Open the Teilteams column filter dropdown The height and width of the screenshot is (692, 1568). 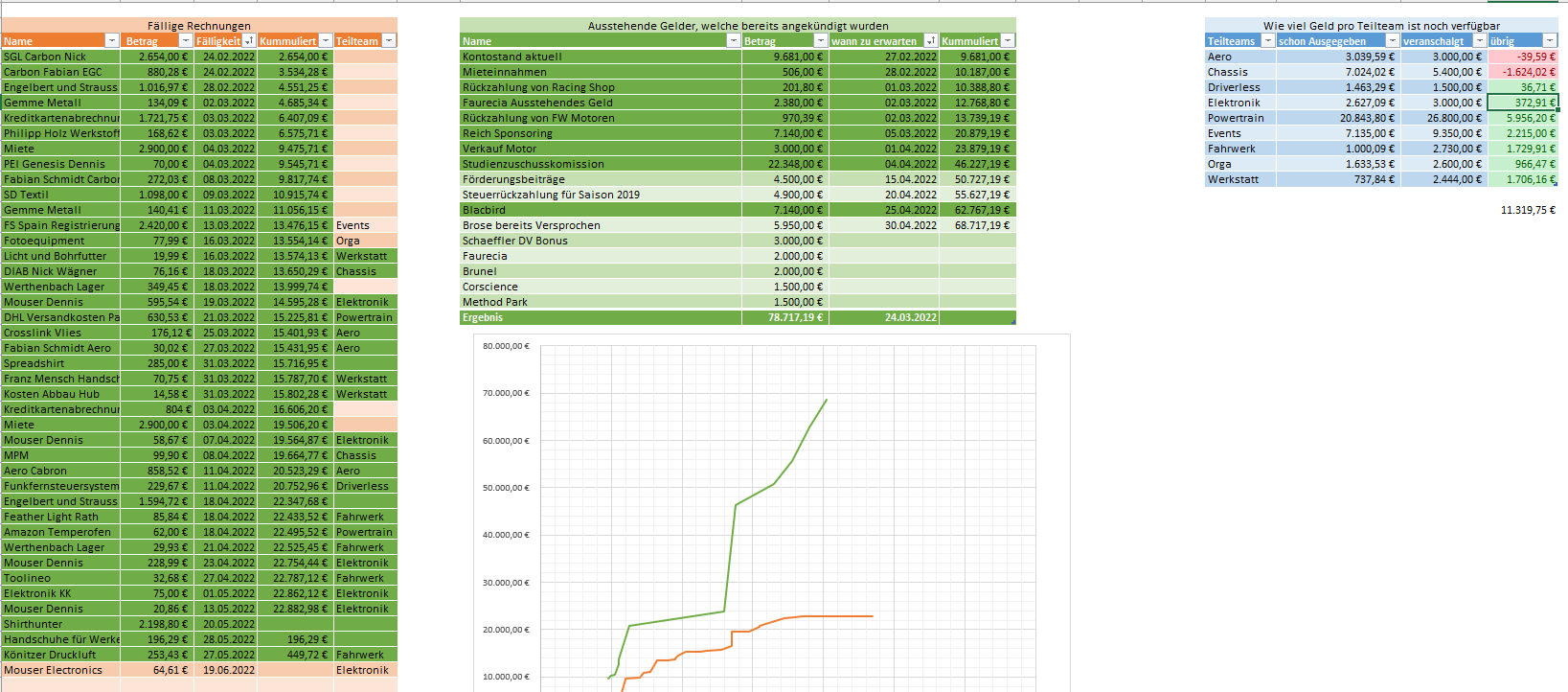pyautogui.click(x=1268, y=41)
